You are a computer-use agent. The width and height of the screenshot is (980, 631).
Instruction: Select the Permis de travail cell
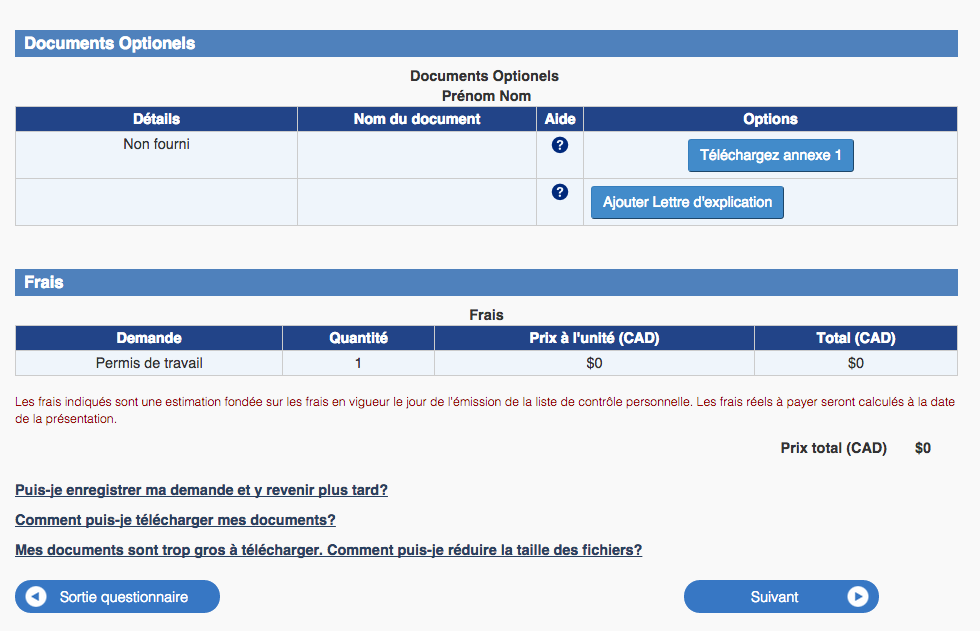[149, 363]
